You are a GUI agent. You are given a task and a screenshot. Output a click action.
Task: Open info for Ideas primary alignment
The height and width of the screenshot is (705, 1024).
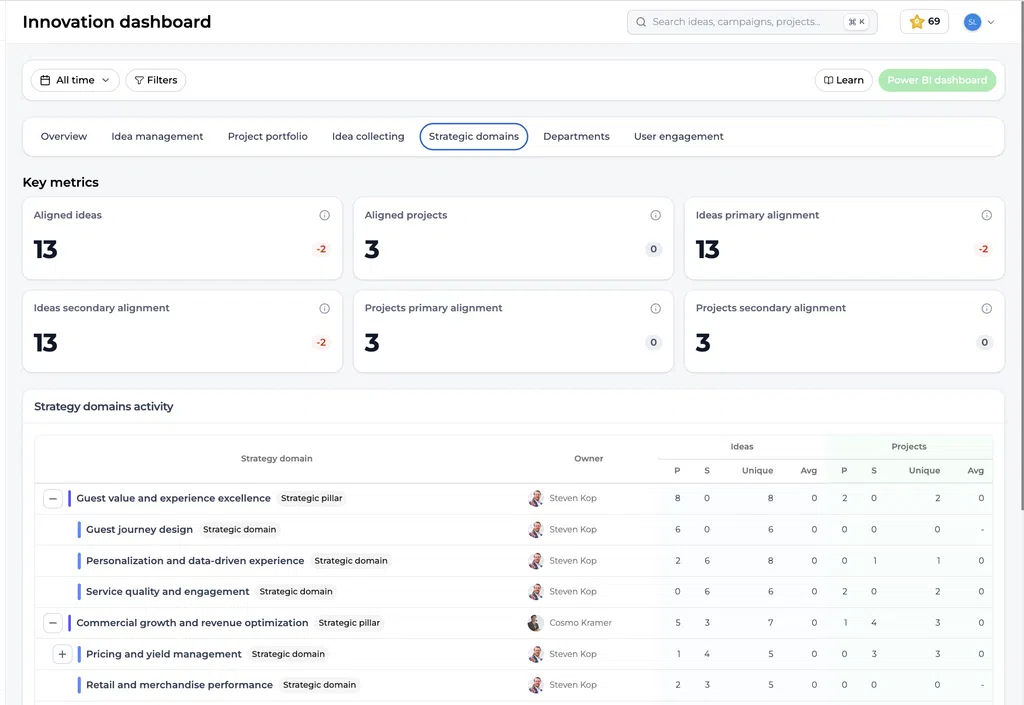click(x=987, y=215)
